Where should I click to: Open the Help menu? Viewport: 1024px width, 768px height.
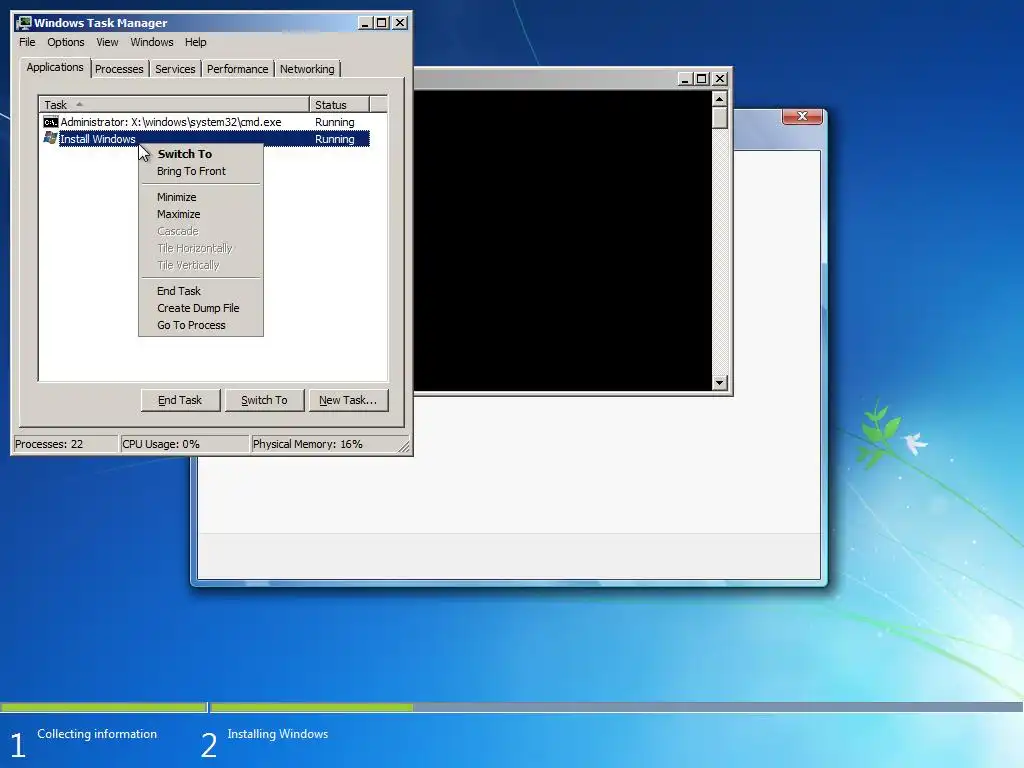coord(195,42)
